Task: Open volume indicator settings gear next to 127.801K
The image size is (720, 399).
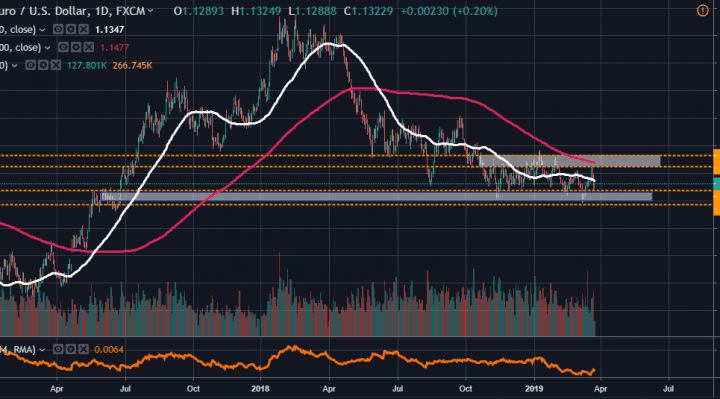Action: (x=43, y=65)
